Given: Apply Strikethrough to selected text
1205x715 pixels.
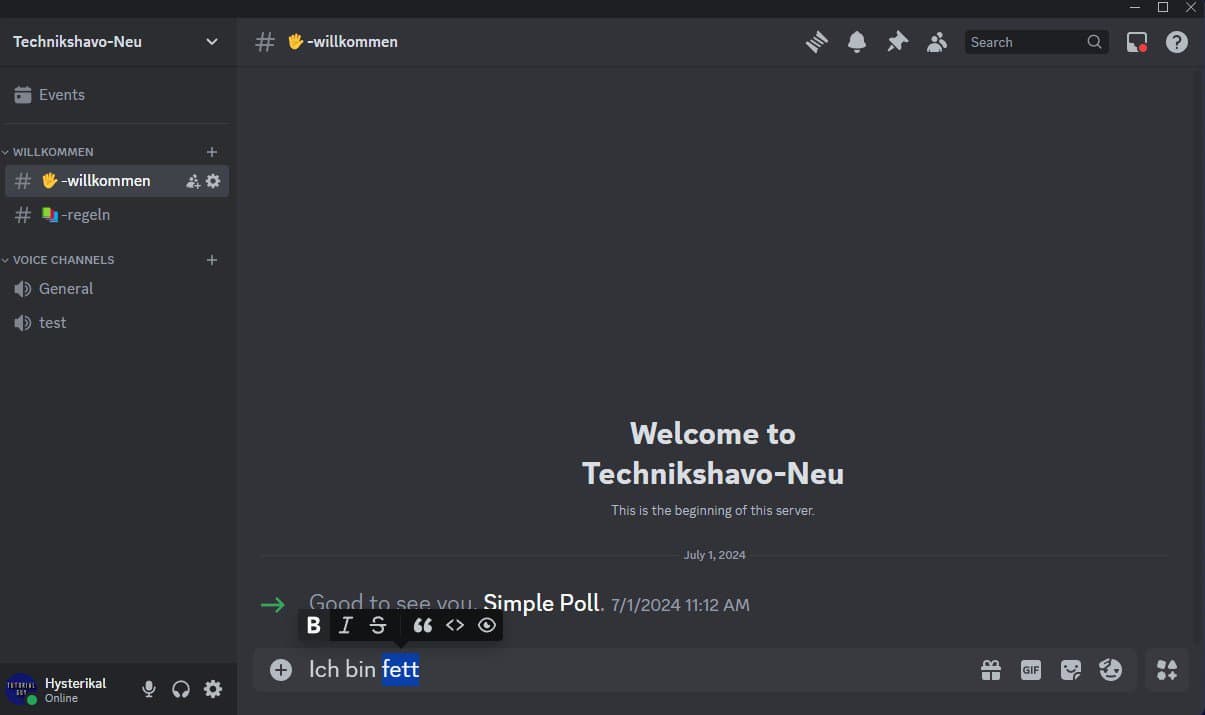Looking at the screenshot, I should pyautogui.click(x=378, y=625).
